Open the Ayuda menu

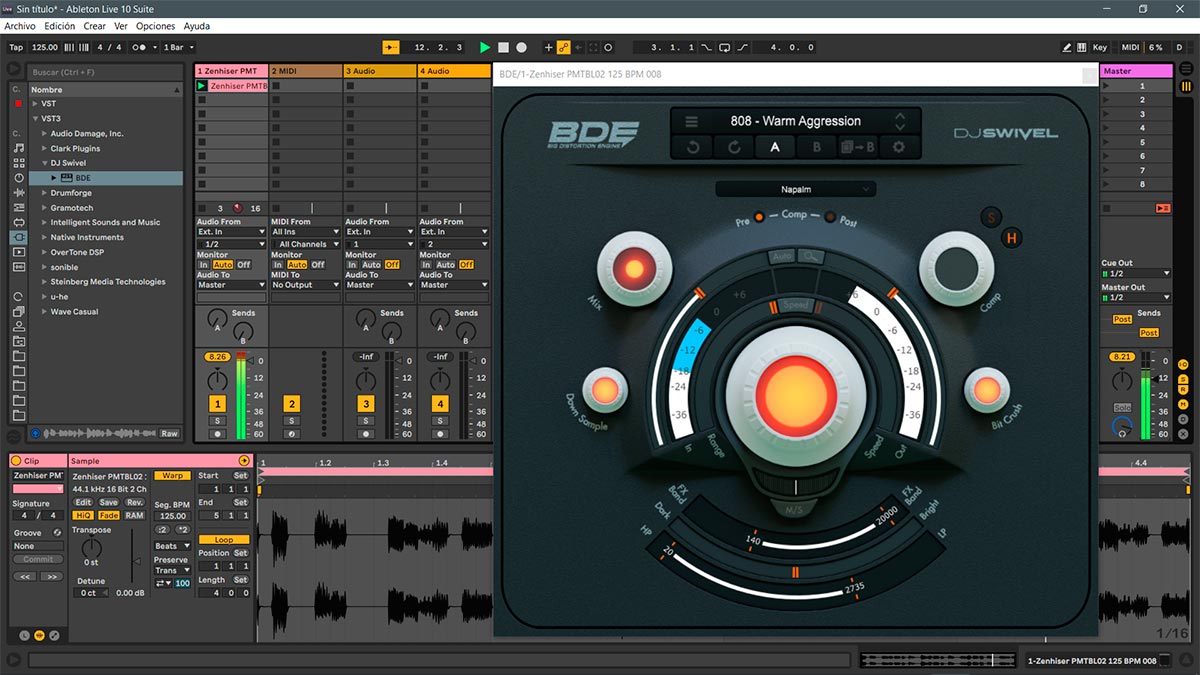(x=197, y=26)
